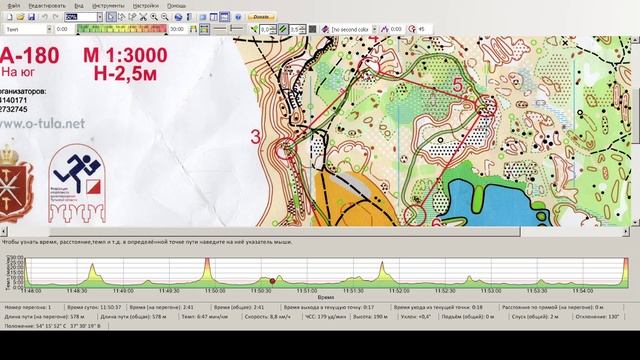Zoom in with the magnifier plus
Viewport: 640px width, 360px height.
click(154, 17)
